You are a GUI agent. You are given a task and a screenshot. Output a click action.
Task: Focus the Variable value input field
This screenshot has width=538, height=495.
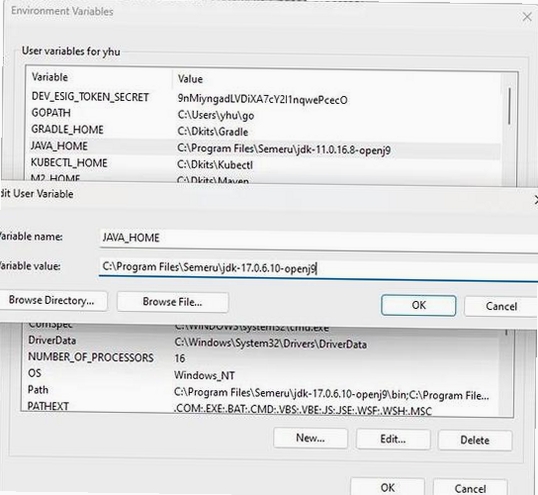click(x=319, y=269)
